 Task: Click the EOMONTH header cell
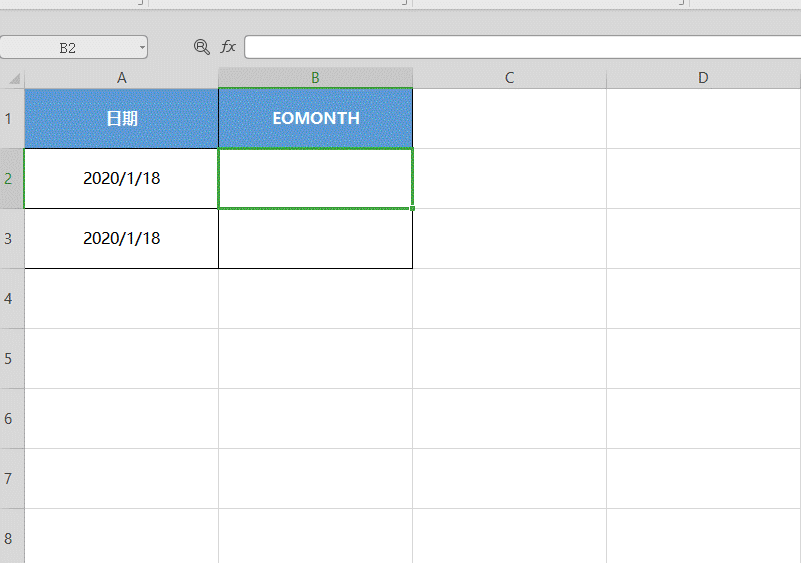315,118
